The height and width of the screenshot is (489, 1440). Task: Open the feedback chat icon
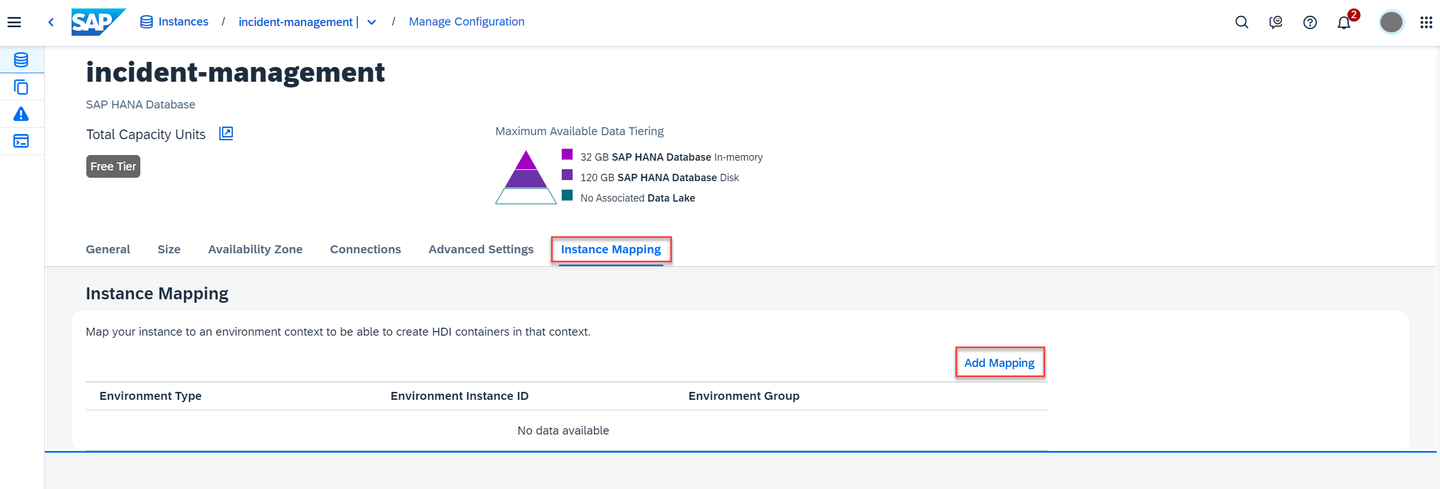tap(1276, 22)
